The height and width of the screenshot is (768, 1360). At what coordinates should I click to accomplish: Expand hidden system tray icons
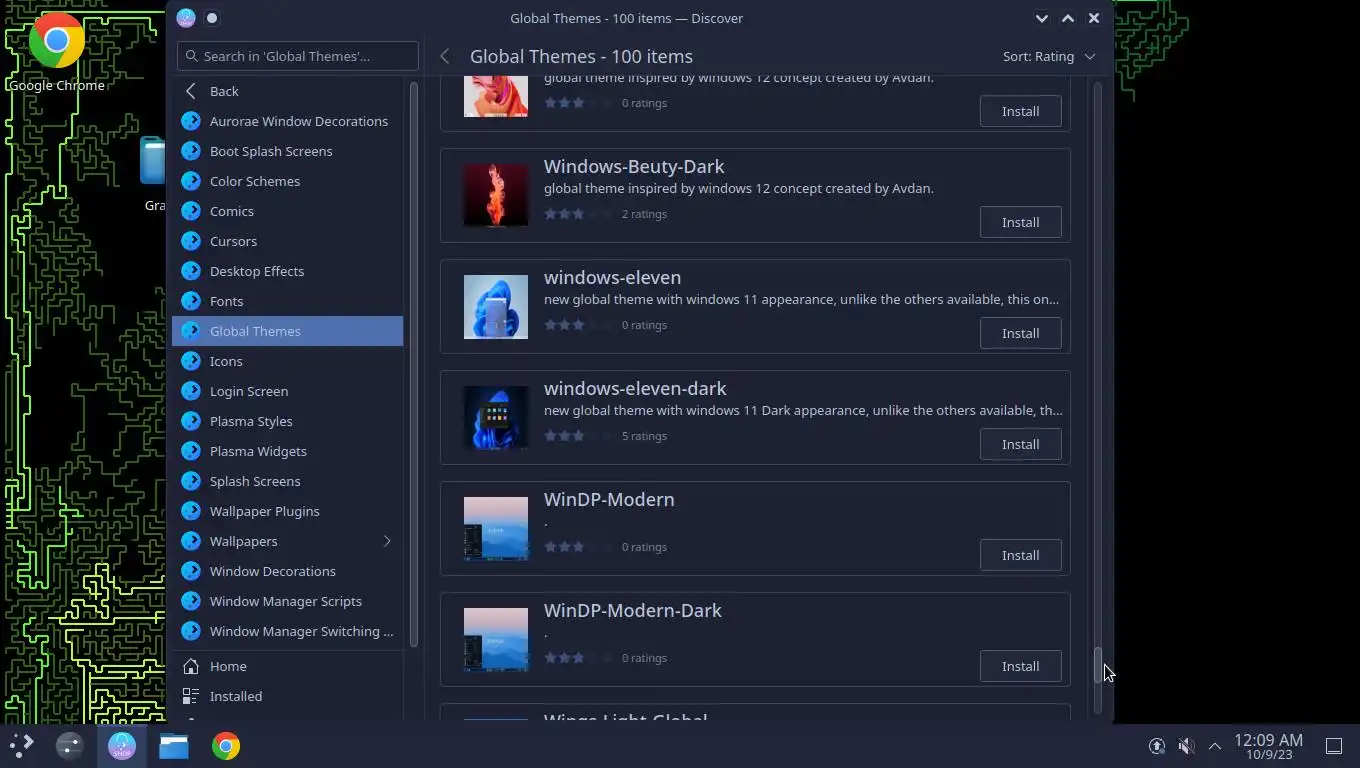pos(1215,746)
